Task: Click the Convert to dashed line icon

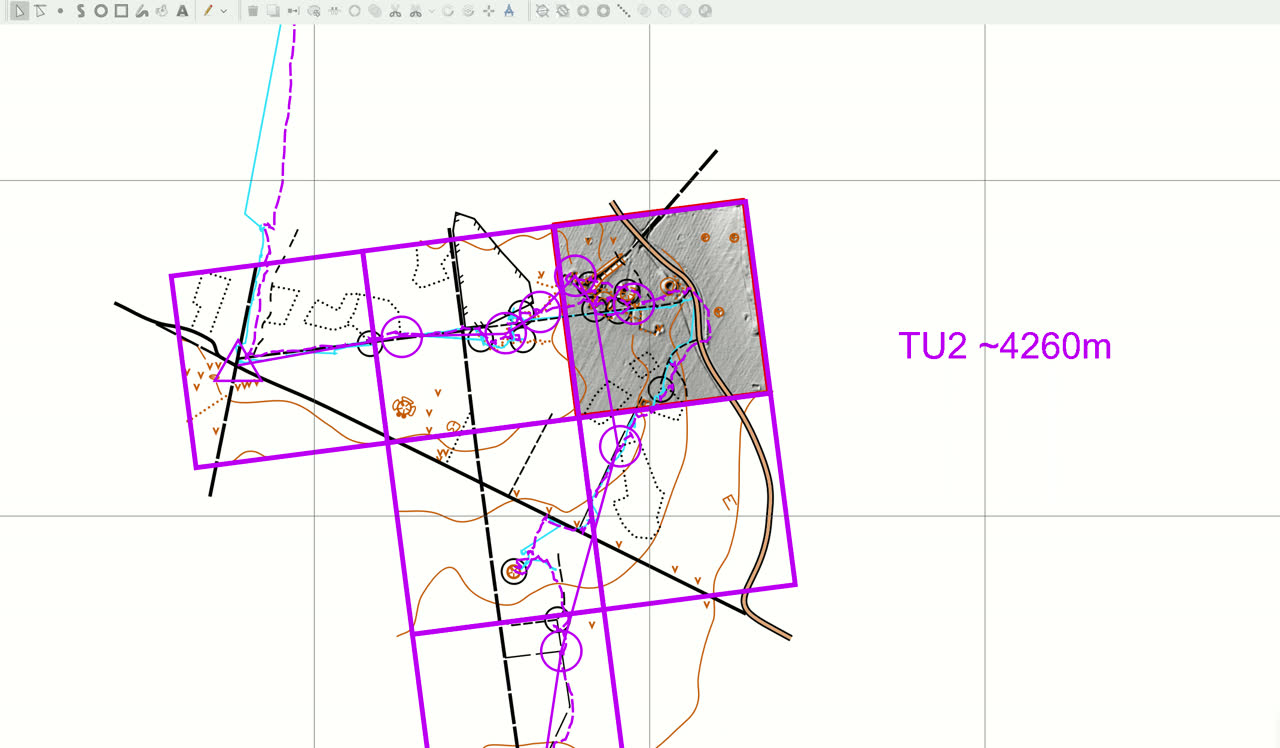Action: tap(624, 11)
